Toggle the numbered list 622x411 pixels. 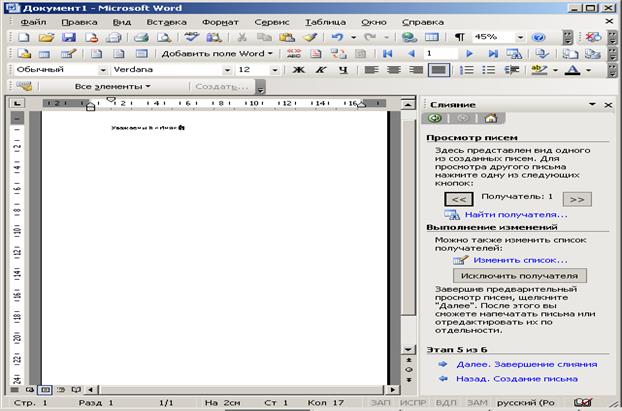466,70
